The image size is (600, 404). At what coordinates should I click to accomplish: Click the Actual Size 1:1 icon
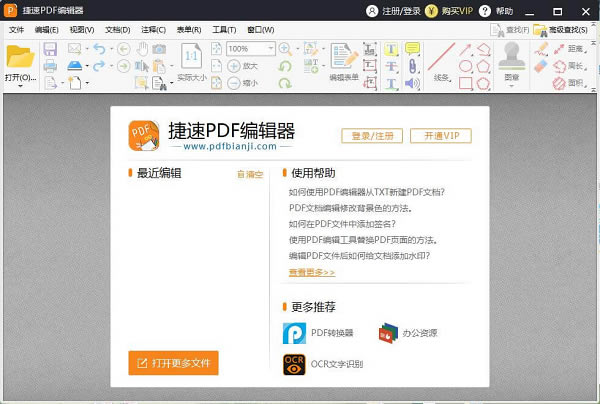[191, 57]
